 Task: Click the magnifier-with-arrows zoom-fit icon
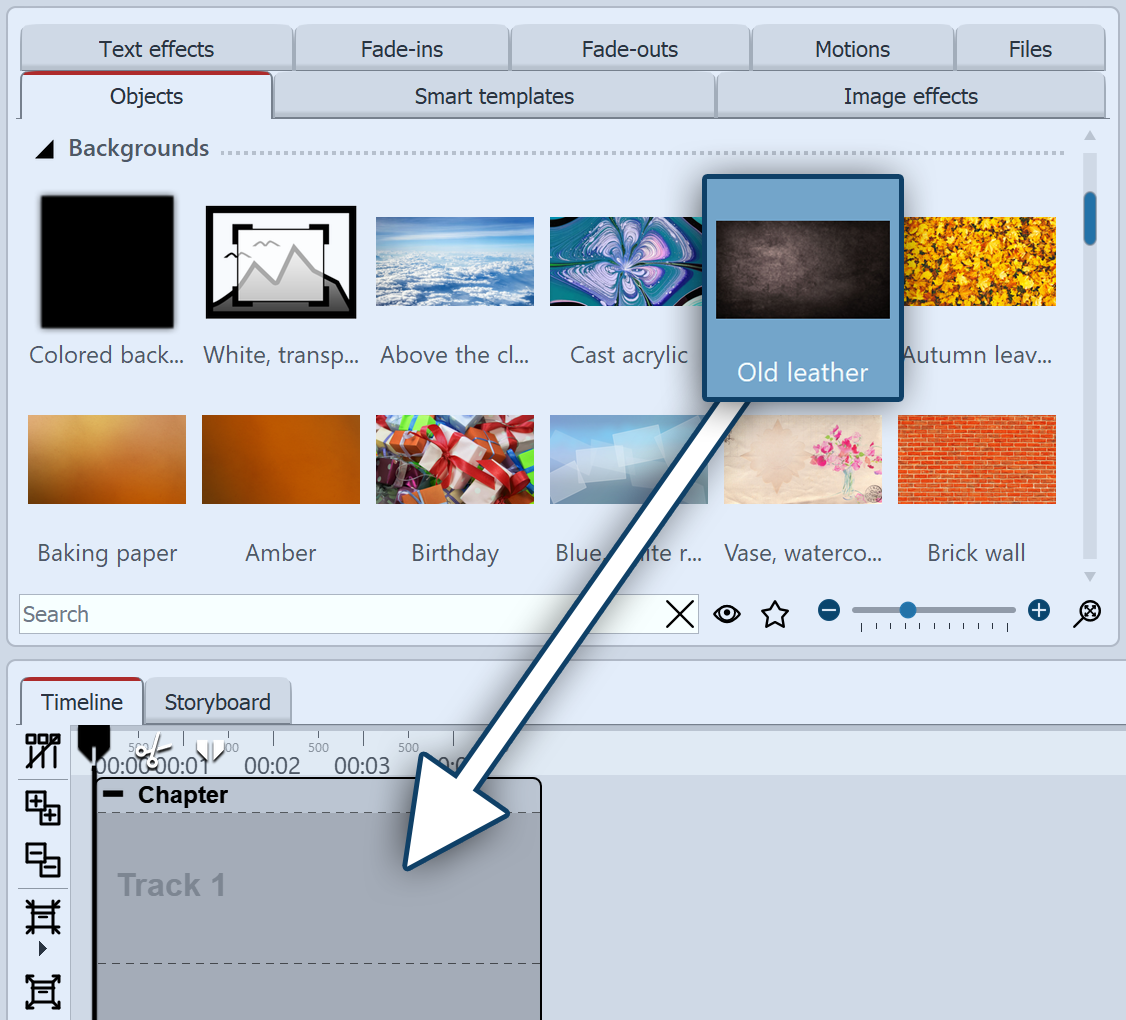pos(1087,614)
